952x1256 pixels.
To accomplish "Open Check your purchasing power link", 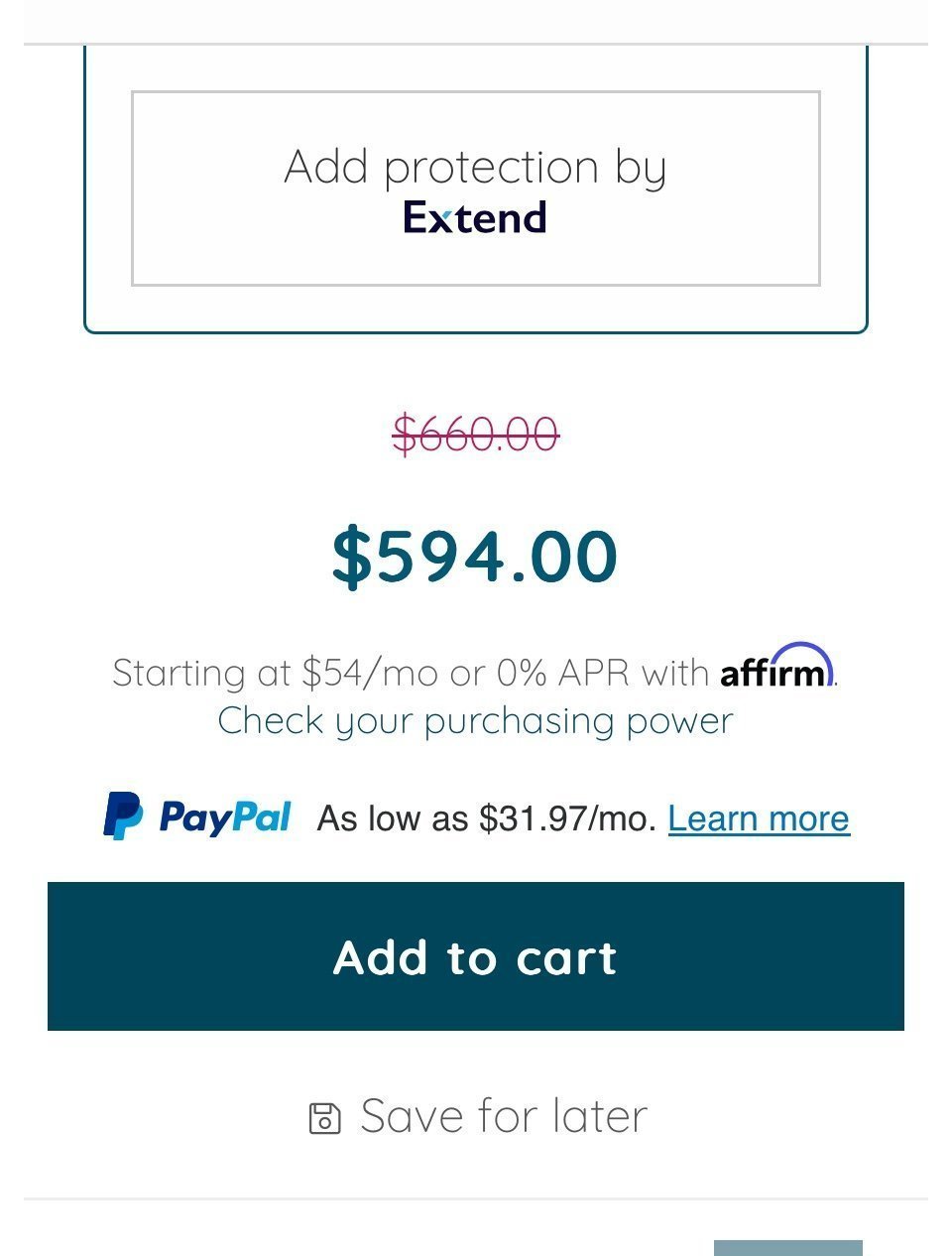I will click(x=476, y=721).
